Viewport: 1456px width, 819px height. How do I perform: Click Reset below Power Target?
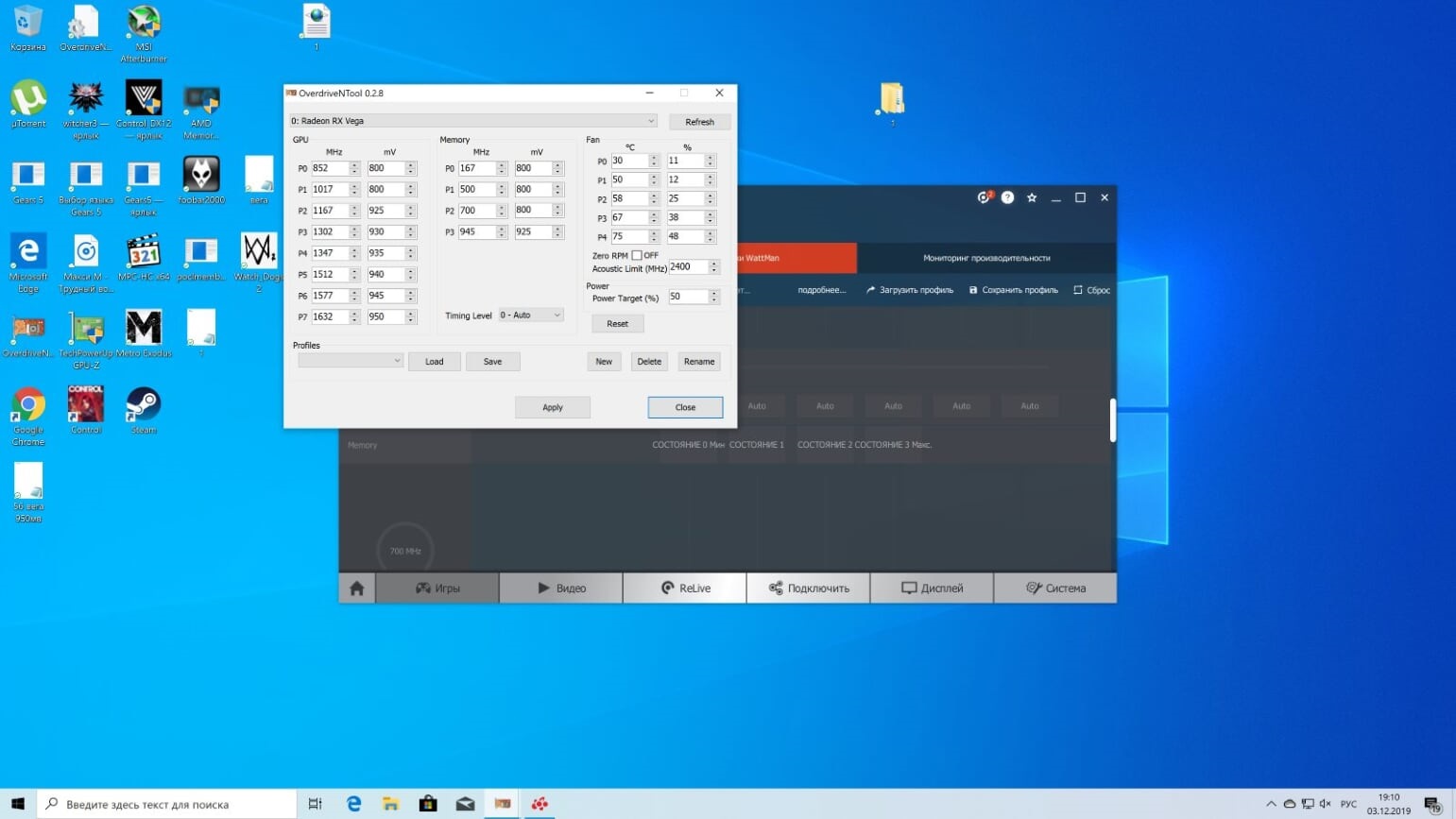[x=618, y=324]
